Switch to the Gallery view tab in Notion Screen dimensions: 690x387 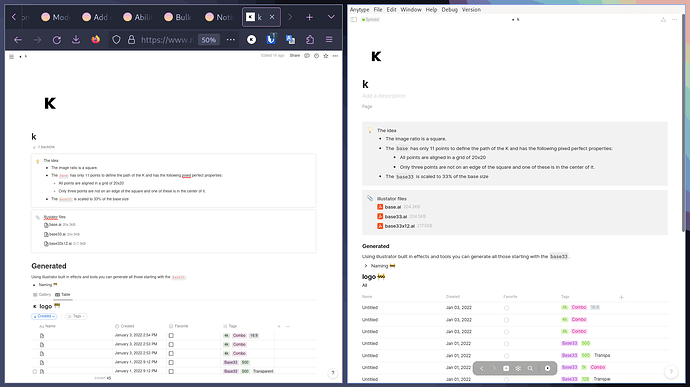tap(42, 295)
